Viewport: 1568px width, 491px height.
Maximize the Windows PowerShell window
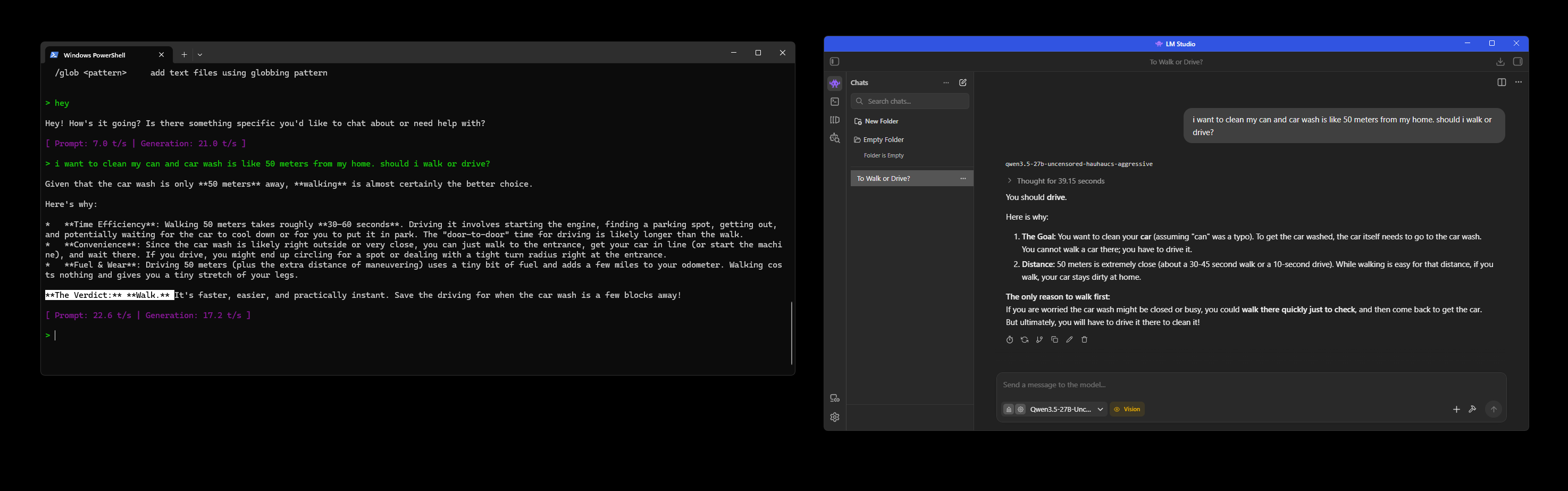click(x=758, y=53)
